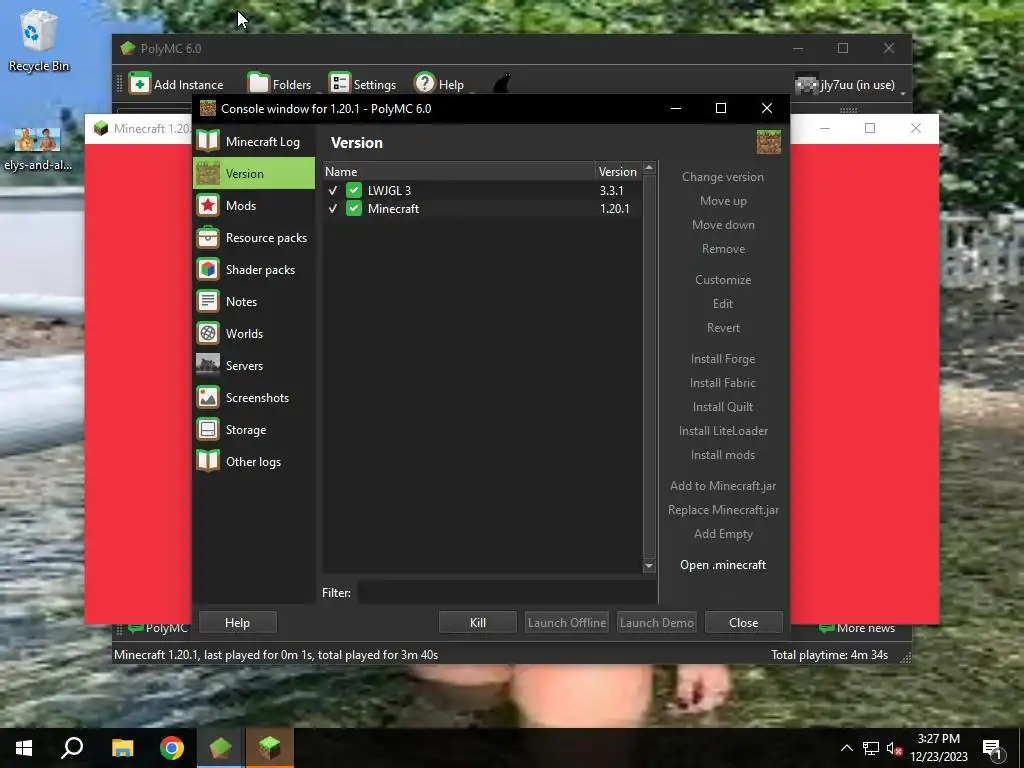The image size is (1024, 768).
Task: Click Customize
Action: [723, 280]
